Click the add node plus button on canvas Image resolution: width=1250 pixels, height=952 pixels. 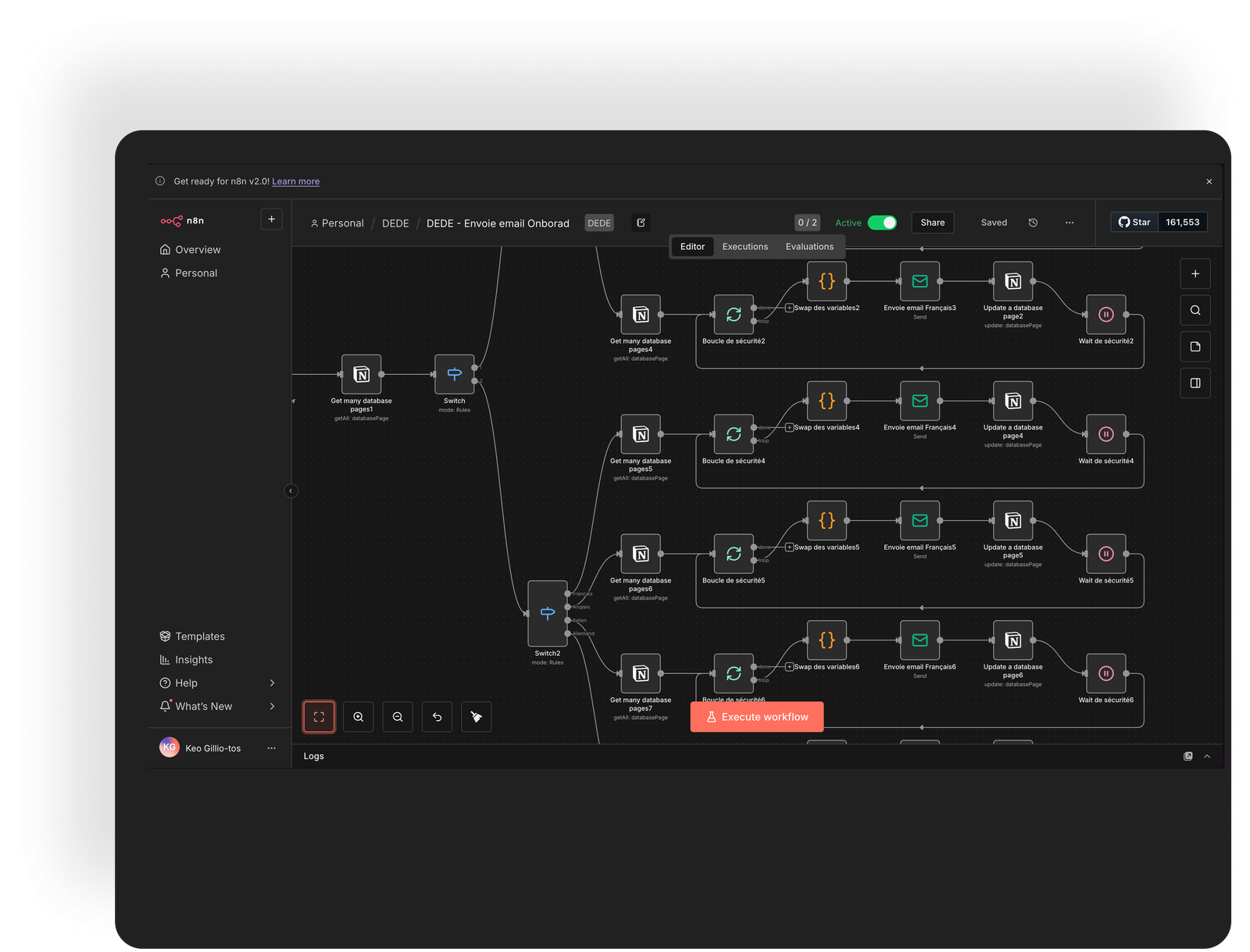[x=1195, y=274]
